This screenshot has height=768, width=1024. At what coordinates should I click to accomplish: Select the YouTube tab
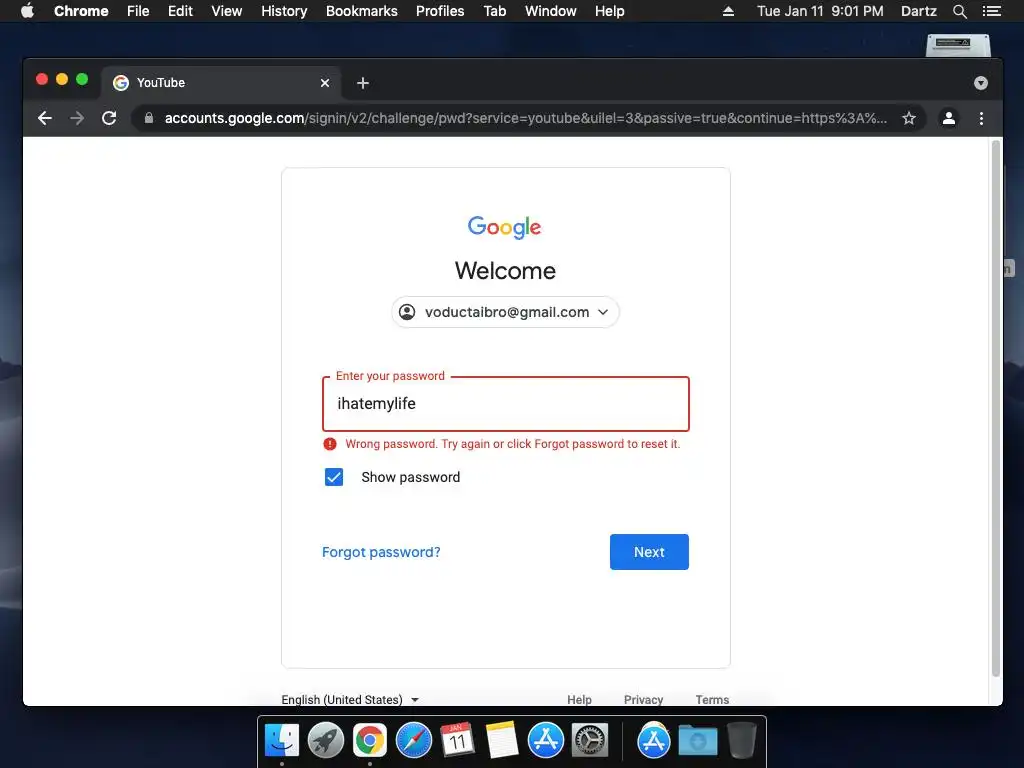pos(221,83)
